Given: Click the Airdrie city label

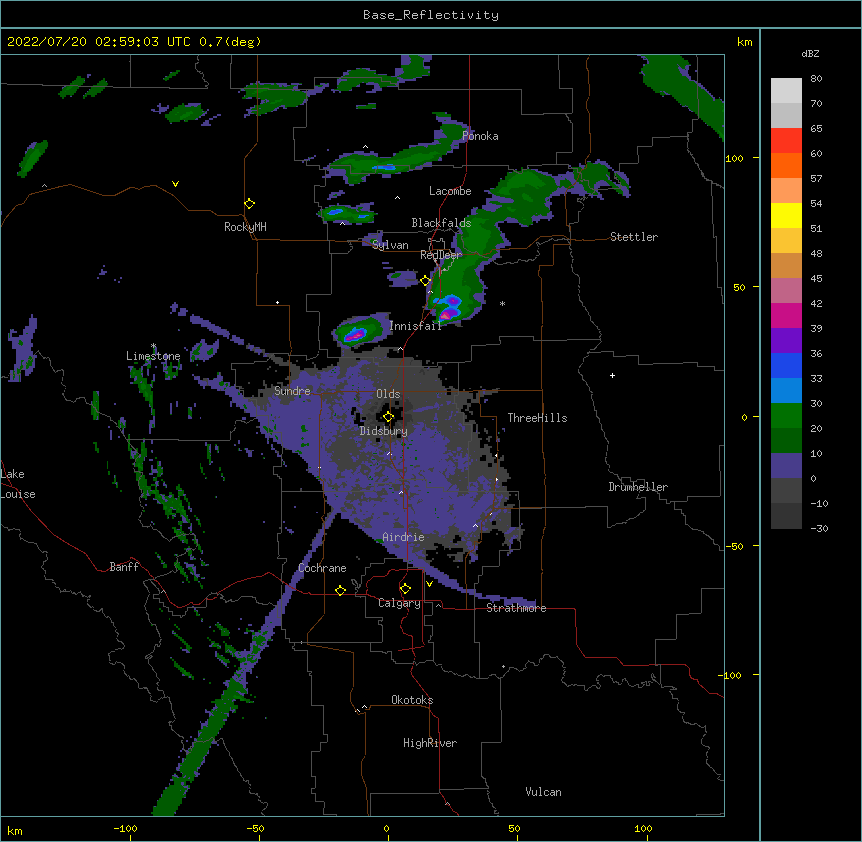Looking at the screenshot, I should (404, 537).
